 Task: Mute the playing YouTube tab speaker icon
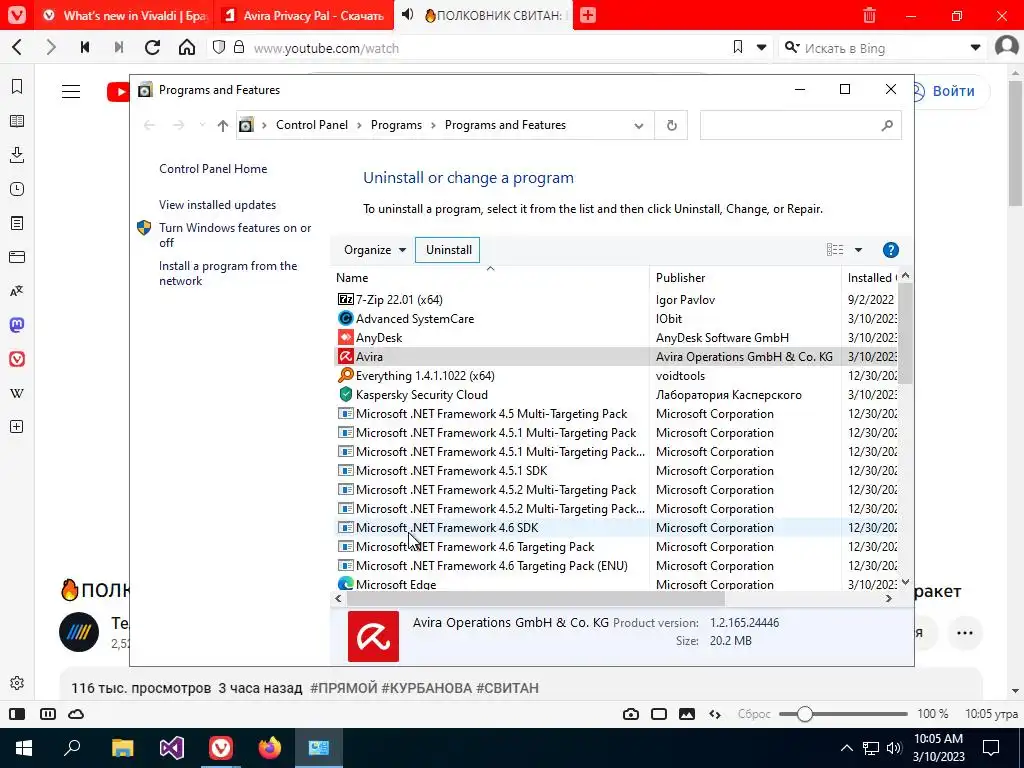pos(408,14)
